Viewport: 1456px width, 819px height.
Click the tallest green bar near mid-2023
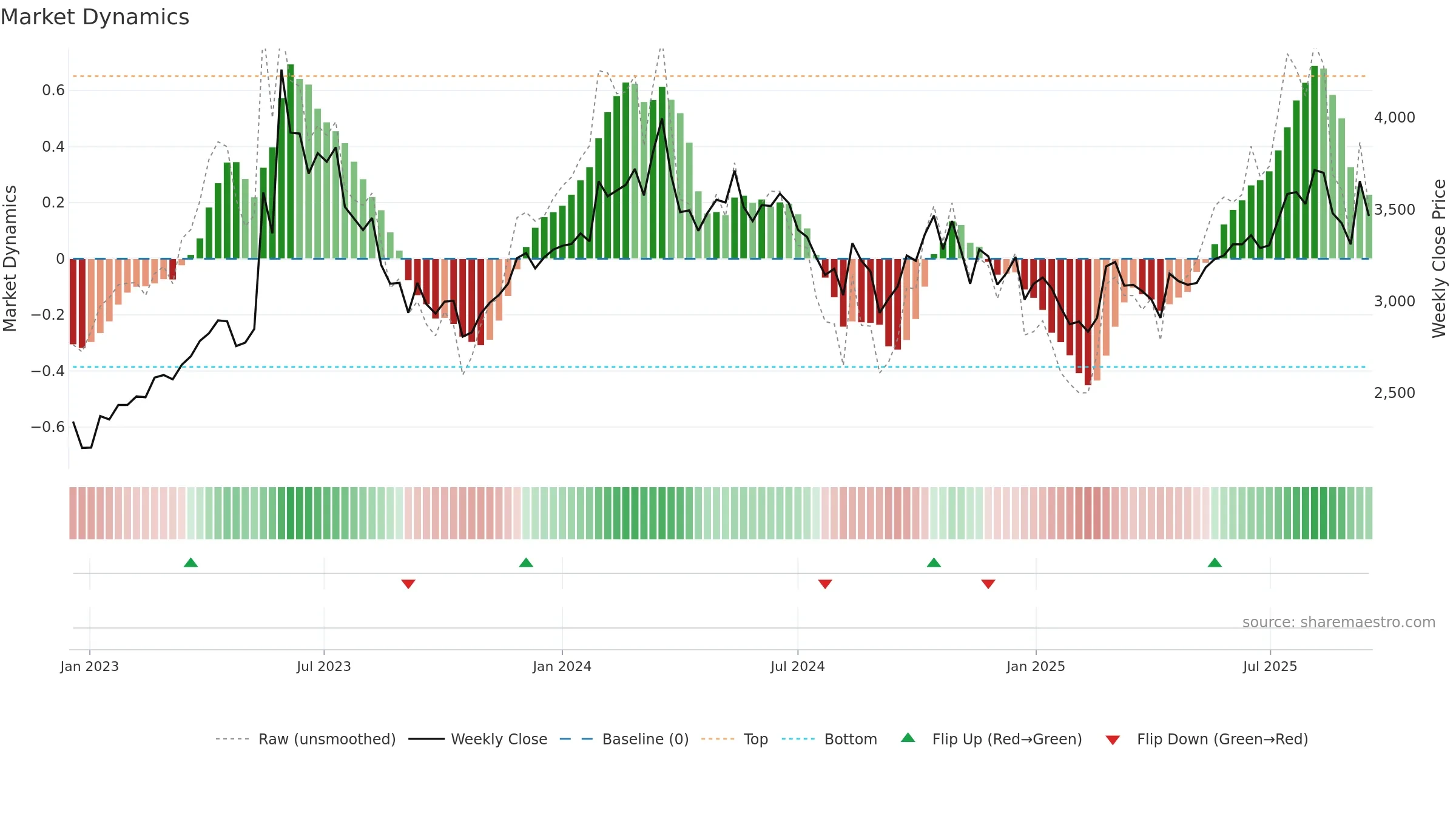pos(291,161)
